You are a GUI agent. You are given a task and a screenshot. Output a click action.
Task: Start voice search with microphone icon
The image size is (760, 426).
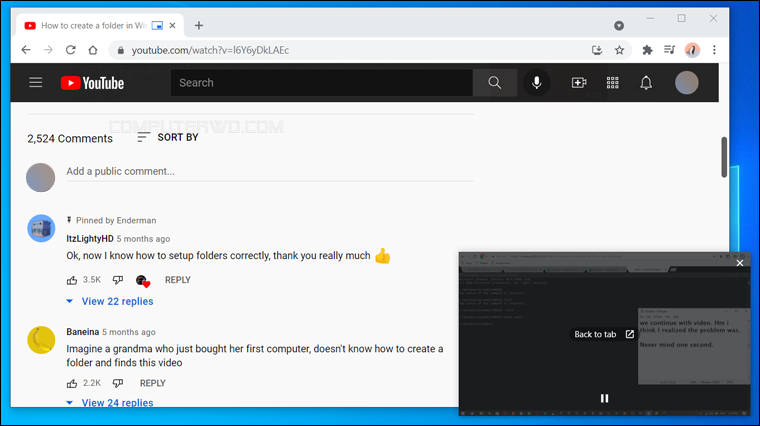click(x=537, y=82)
